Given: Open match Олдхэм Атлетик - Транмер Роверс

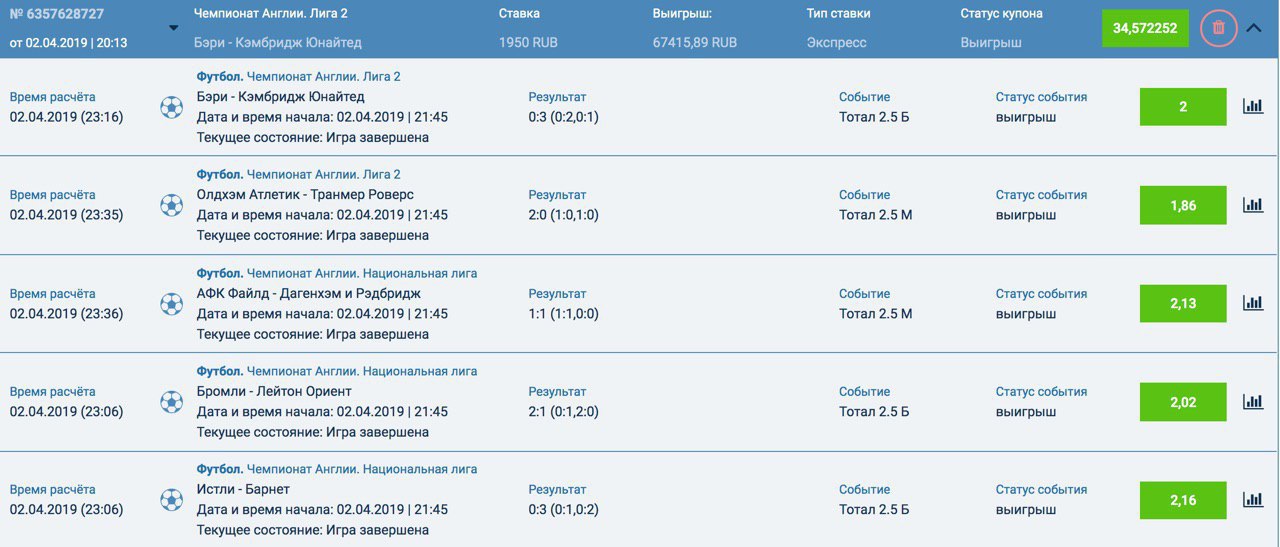Looking at the screenshot, I should coord(305,195).
